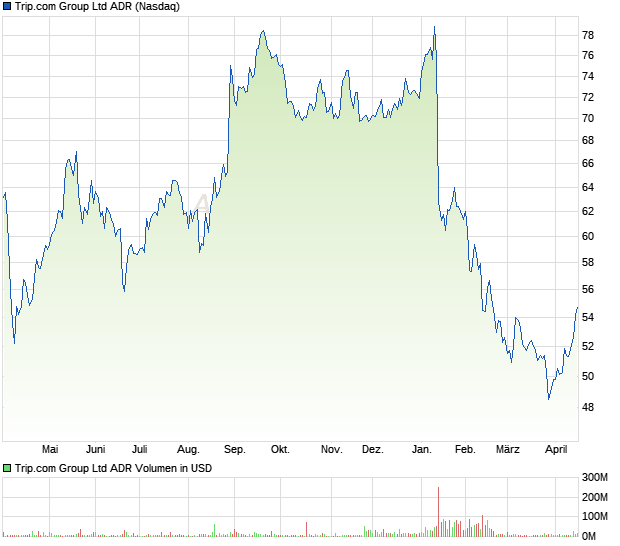620x546 pixels.
Task: Click the price axis value 48
Action: click(588, 407)
